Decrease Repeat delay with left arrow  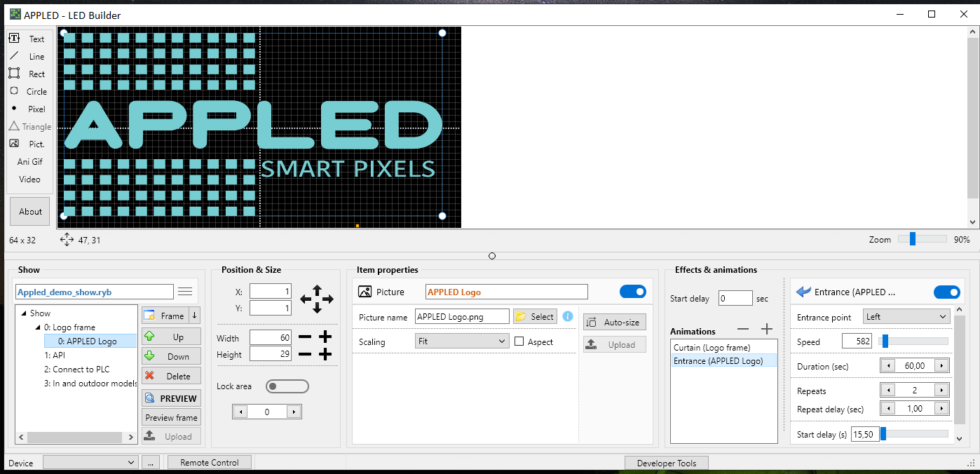tap(887, 408)
